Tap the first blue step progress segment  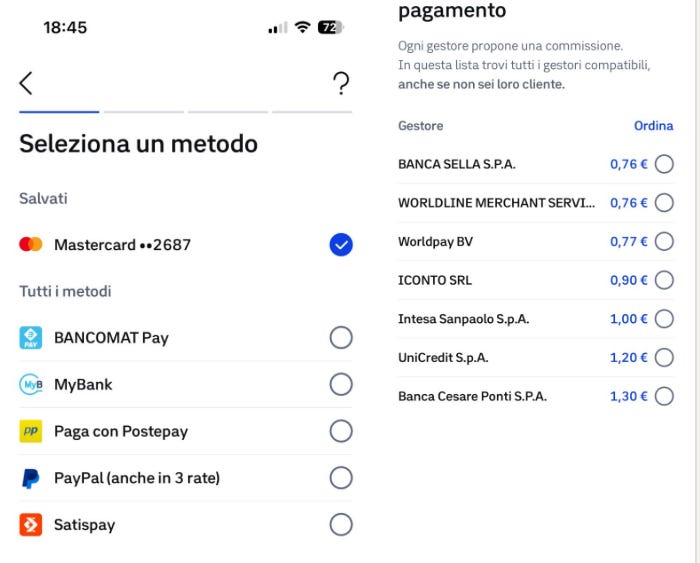(59, 112)
